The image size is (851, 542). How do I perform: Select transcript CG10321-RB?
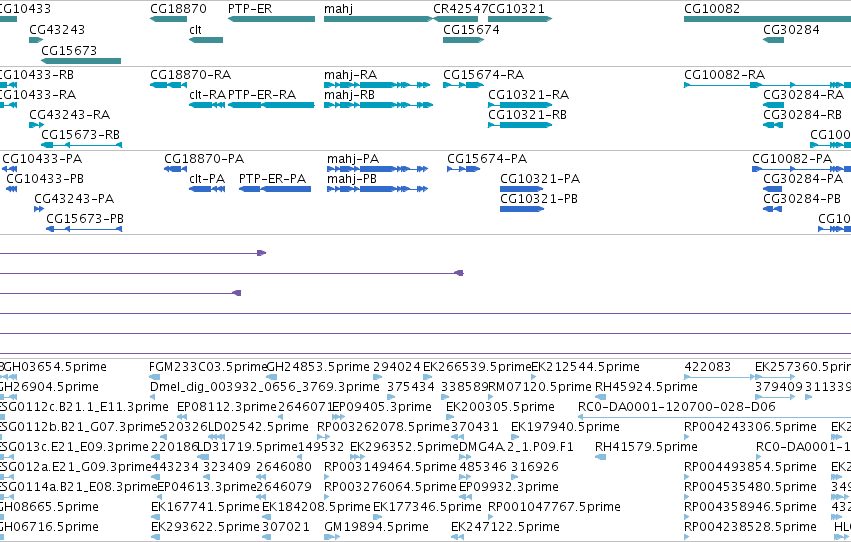pos(520,125)
